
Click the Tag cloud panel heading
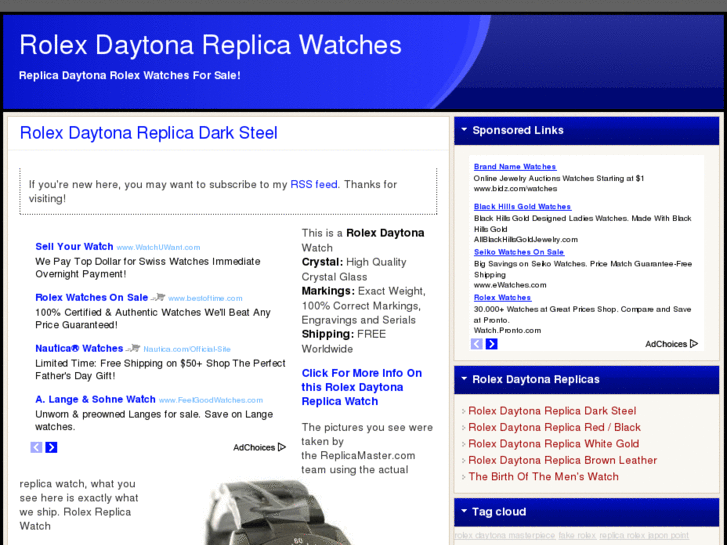pyautogui.click(x=499, y=512)
